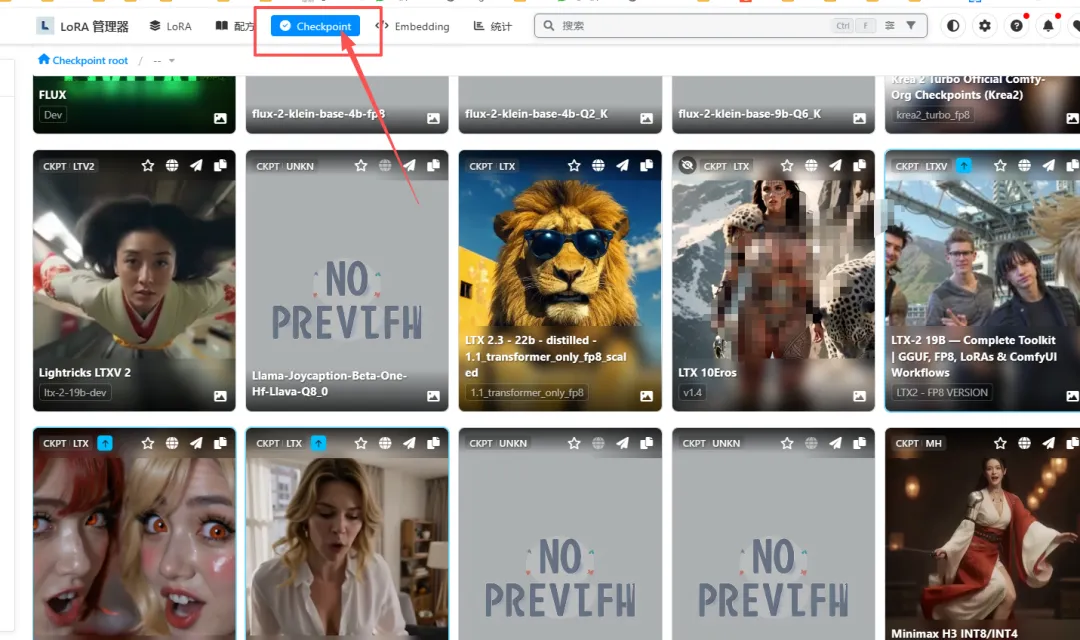The width and height of the screenshot is (1080, 640).
Task: Copy the Lightricks LTXV 2 filename icon
Action: pyautogui.click(x=220, y=165)
